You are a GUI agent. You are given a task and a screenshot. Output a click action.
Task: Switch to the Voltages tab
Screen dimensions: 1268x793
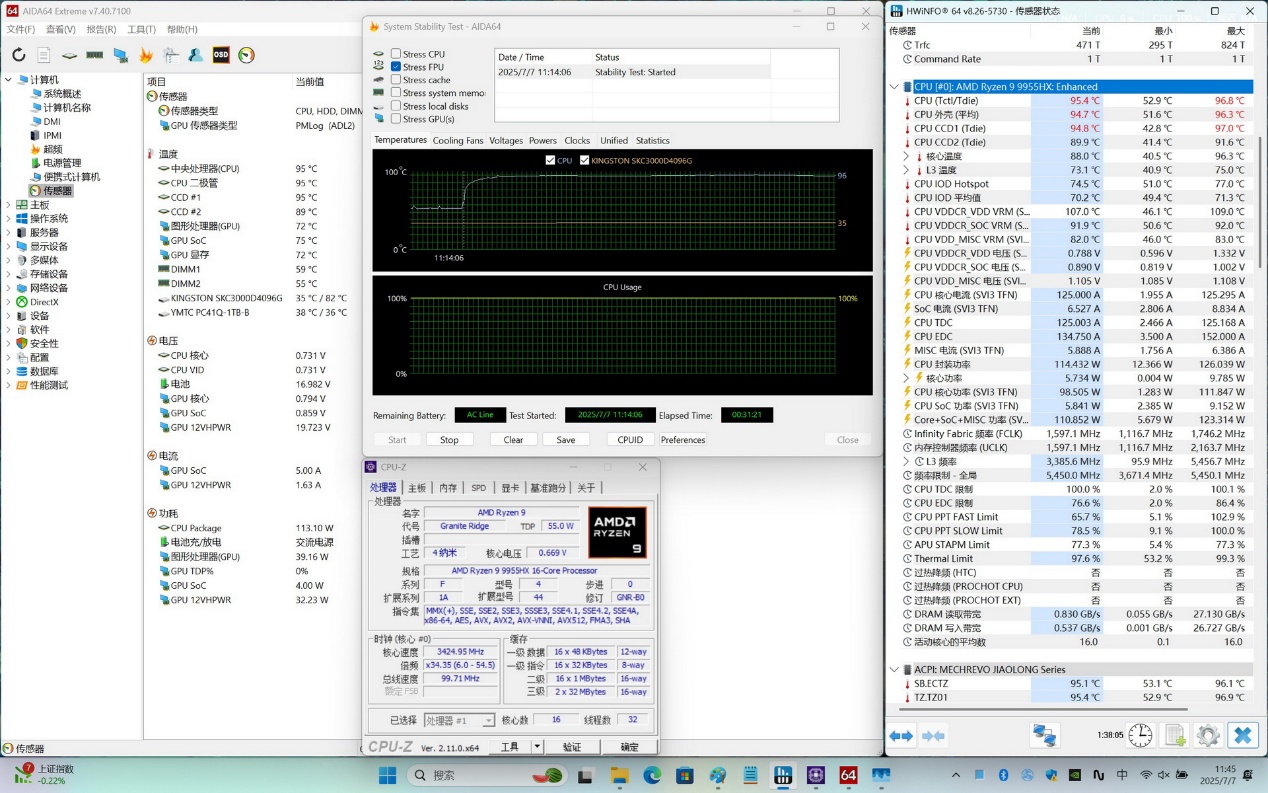(x=506, y=141)
